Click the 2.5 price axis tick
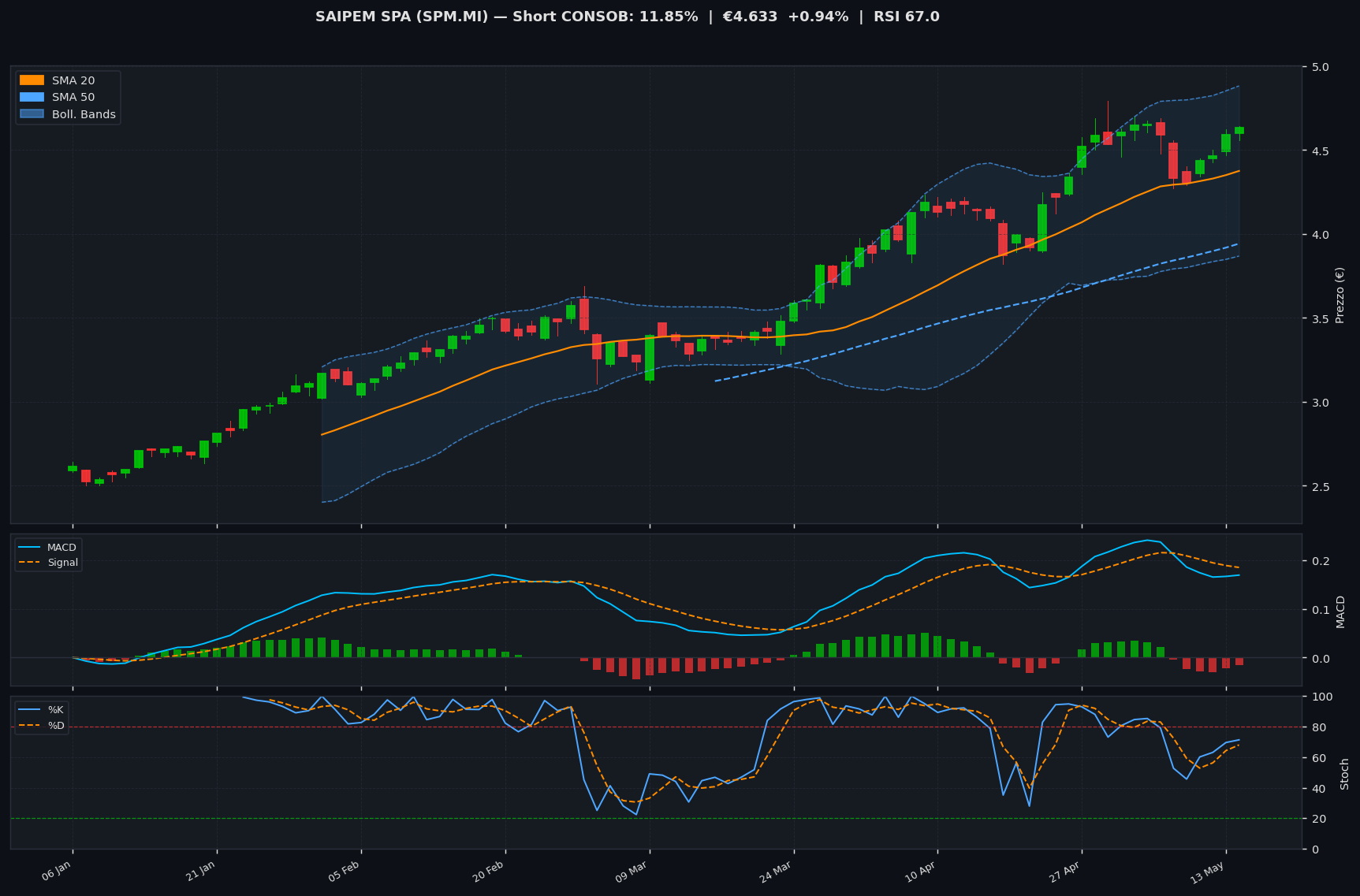Image resolution: width=1360 pixels, height=896 pixels. click(x=1321, y=486)
